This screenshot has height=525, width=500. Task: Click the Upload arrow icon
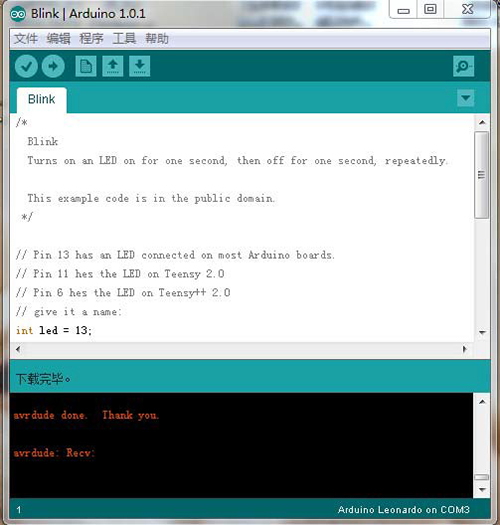[x=53, y=66]
